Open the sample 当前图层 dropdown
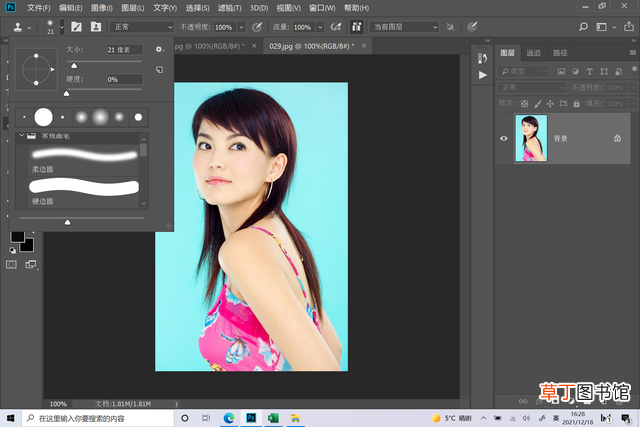The image size is (640, 427). (404, 27)
